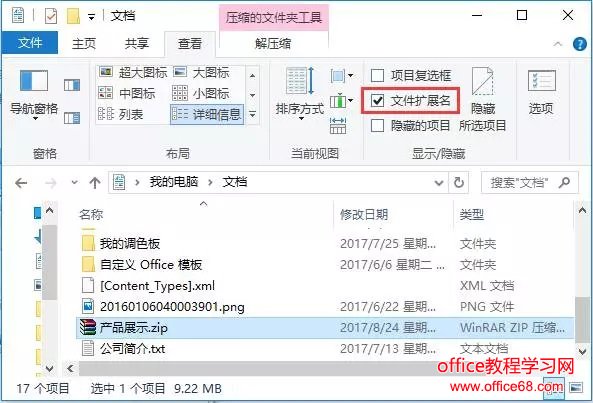Uncheck the 文件扩展名 checkbox
Viewport: 593px width, 403px height.
coord(377,101)
